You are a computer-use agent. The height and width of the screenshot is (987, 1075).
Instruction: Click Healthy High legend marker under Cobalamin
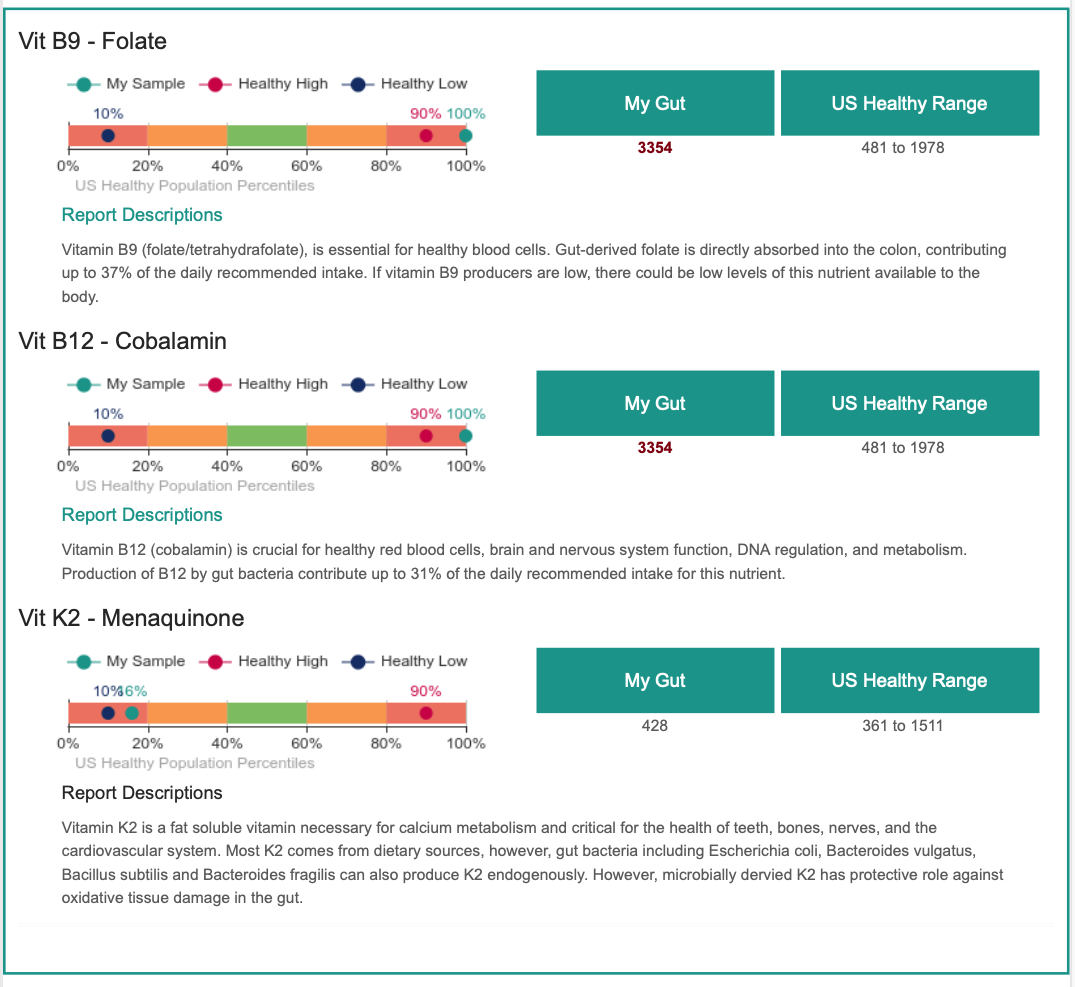215,385
